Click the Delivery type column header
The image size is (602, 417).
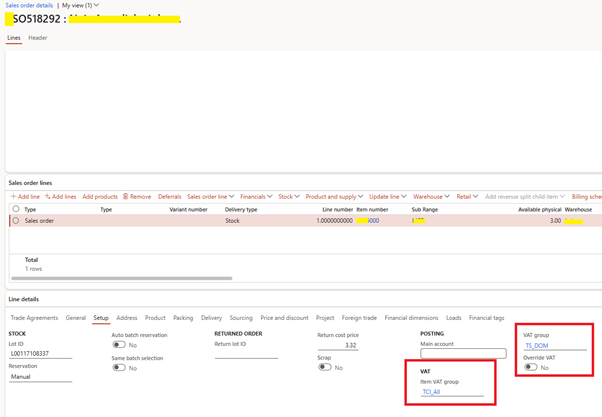[241, 210]
